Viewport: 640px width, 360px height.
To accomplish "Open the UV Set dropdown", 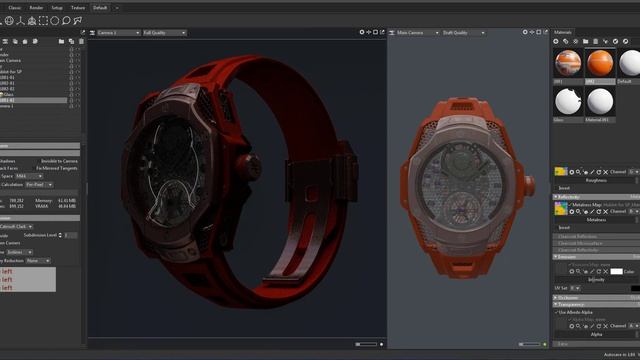I will pos(575,288).
